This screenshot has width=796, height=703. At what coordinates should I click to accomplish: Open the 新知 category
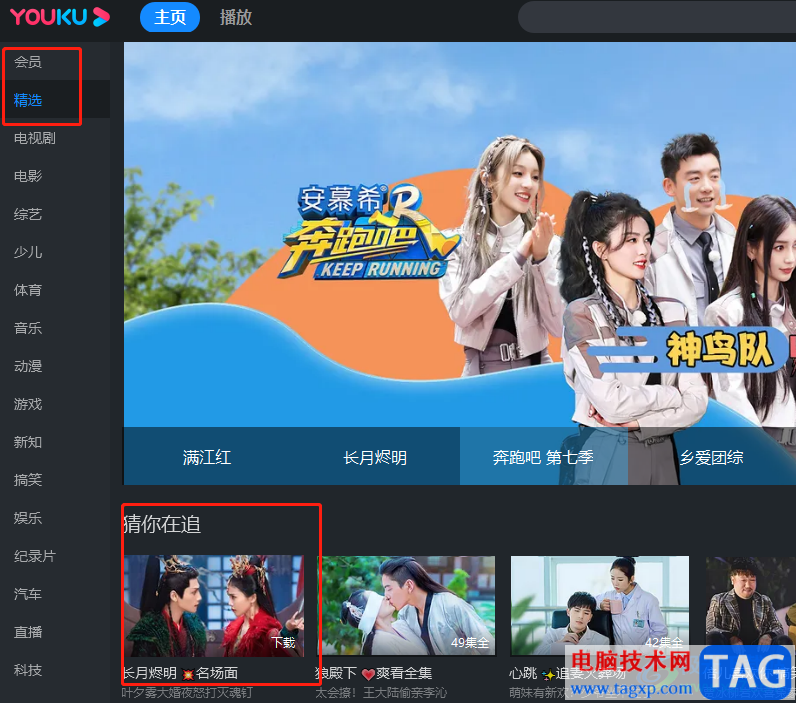28,442
